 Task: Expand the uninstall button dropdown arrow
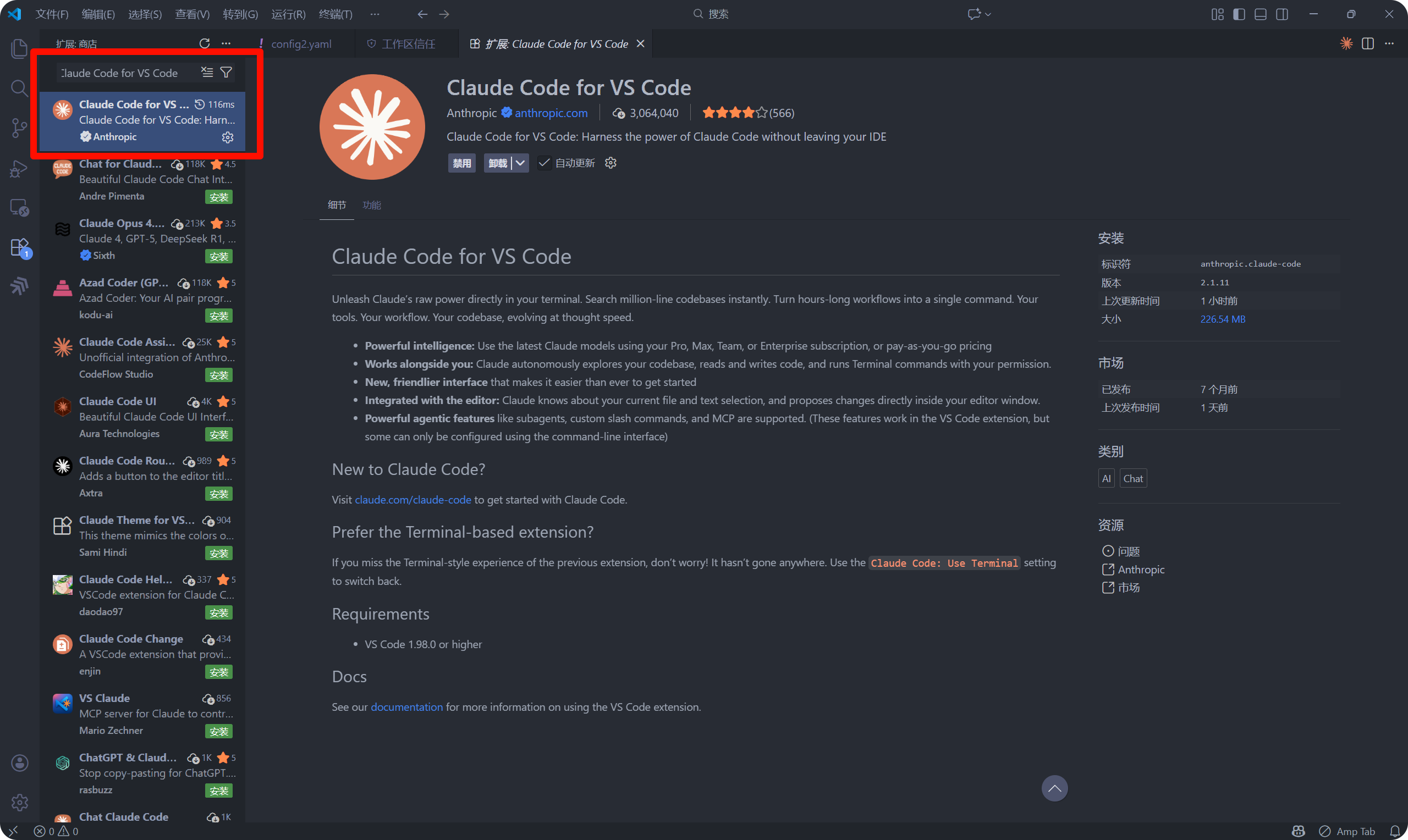520,163
